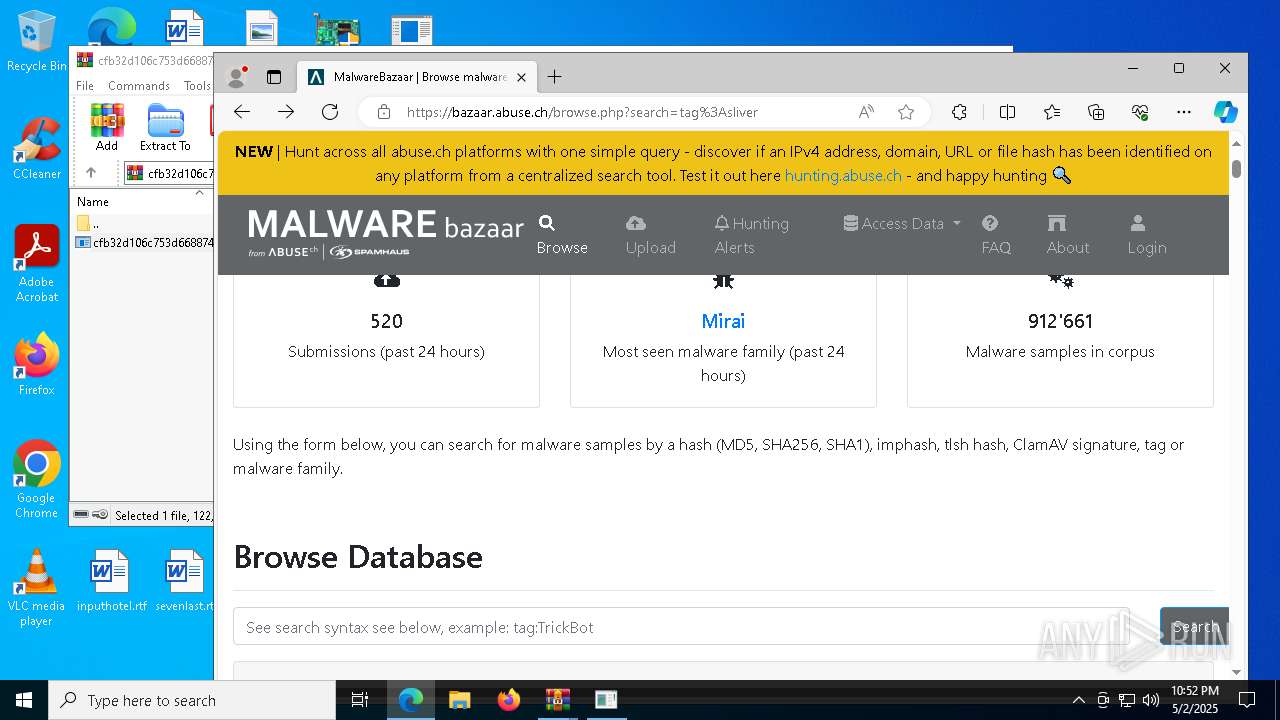Launch CCleaner from the desktop
Image resolution: width=1280 pixels, height=720 pixels.
(36, 148)
